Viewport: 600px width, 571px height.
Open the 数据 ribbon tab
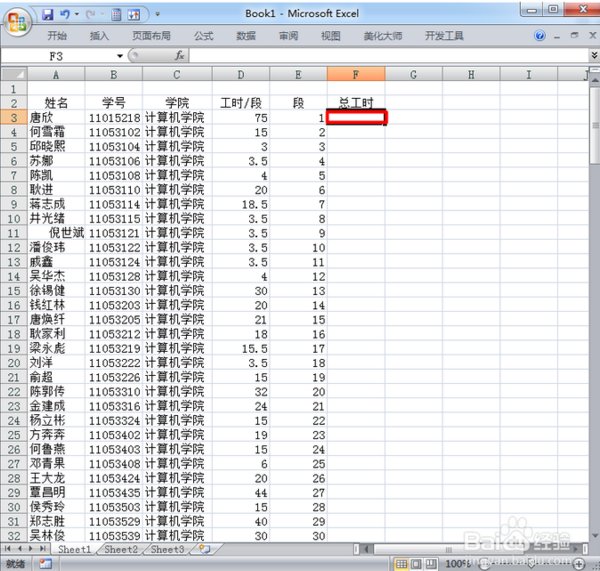tap(246, 36)
